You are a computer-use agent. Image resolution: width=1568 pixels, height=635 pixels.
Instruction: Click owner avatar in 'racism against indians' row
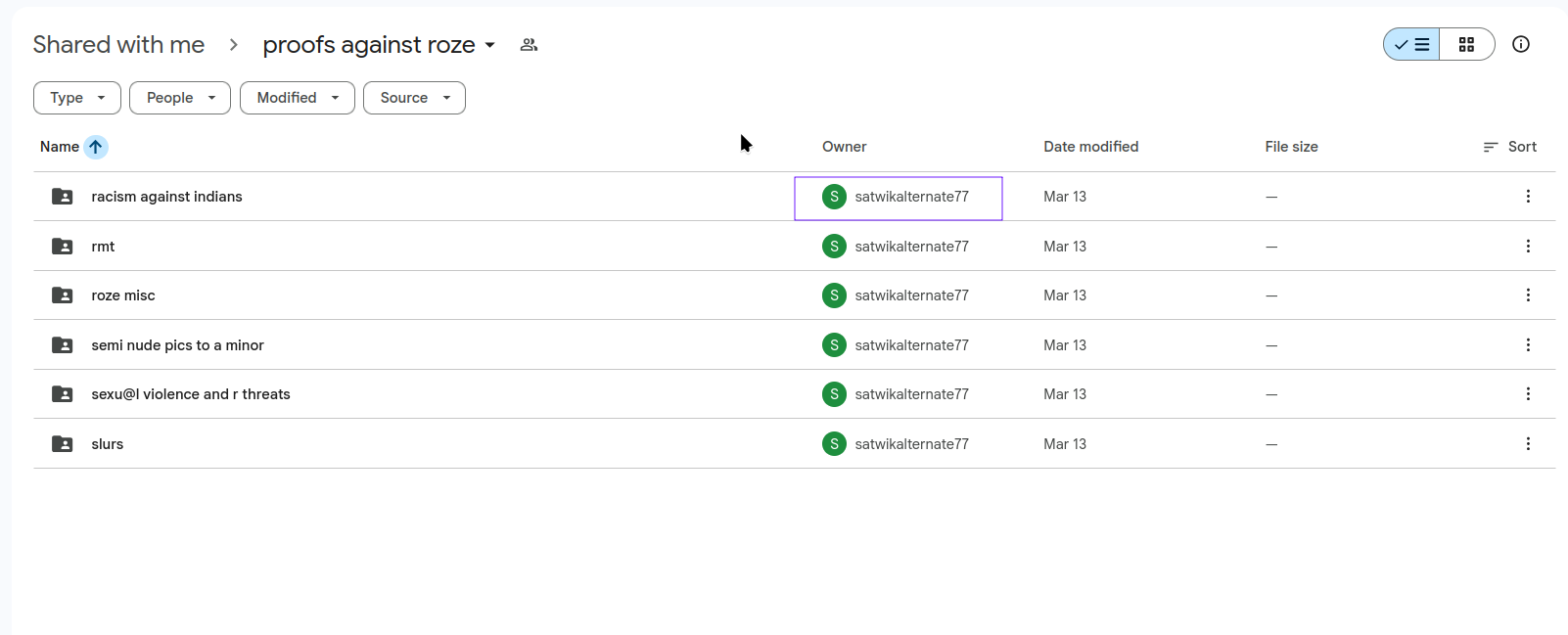(834, 197)
